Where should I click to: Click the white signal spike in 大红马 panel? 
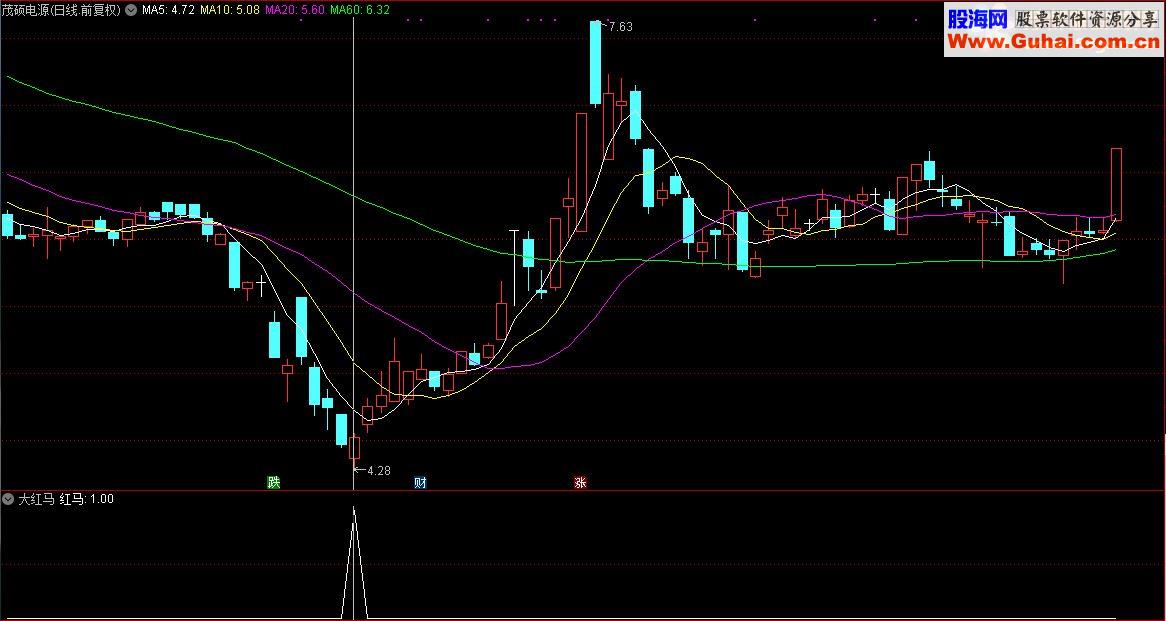[353, 562]
